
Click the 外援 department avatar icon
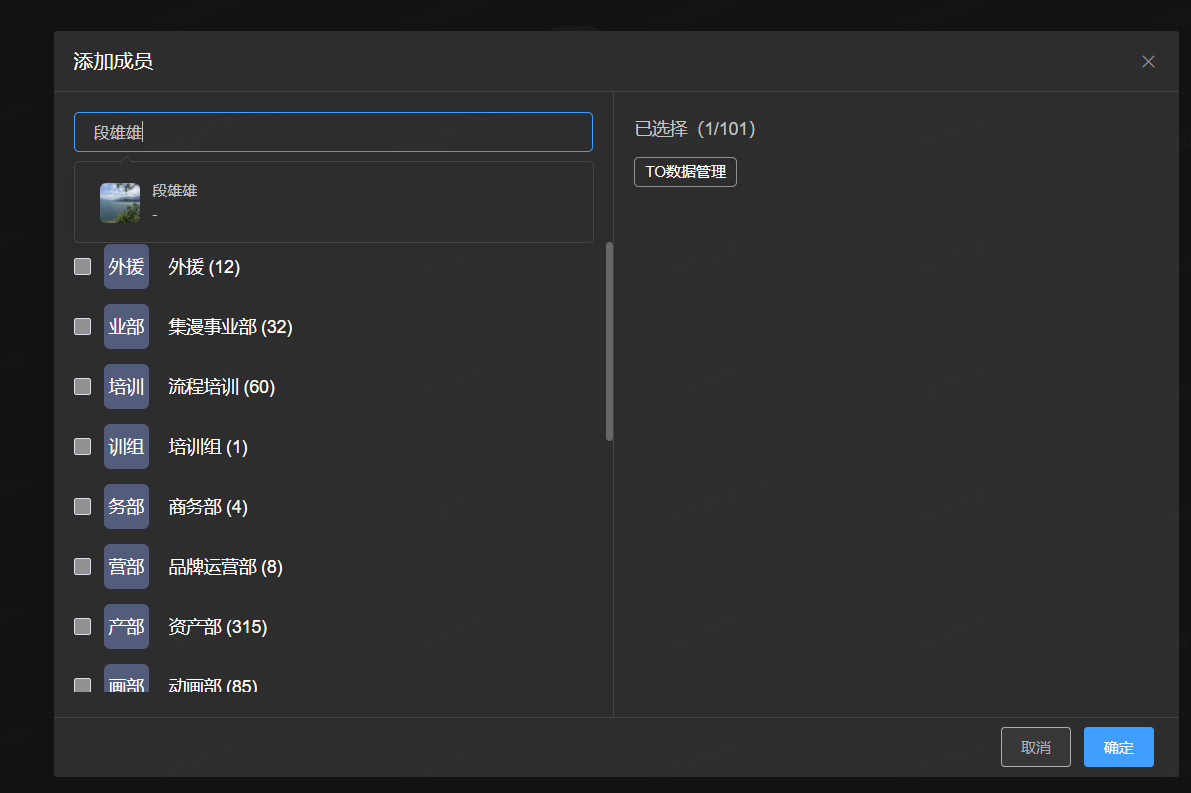coord(126,267)
